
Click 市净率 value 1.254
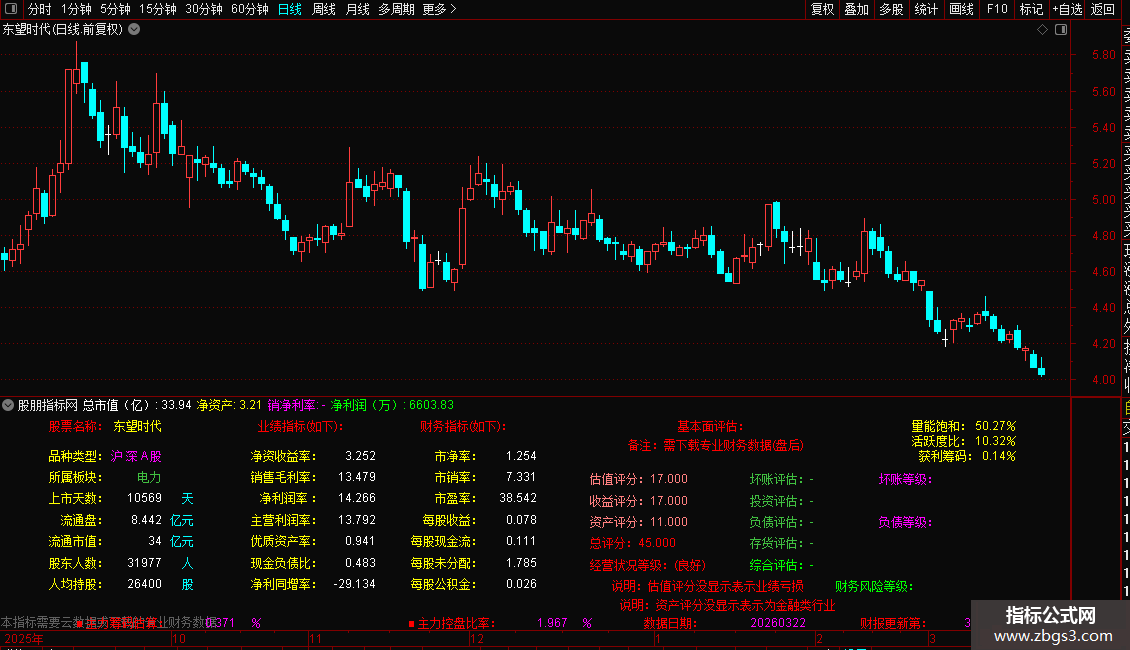pos(521,455)
